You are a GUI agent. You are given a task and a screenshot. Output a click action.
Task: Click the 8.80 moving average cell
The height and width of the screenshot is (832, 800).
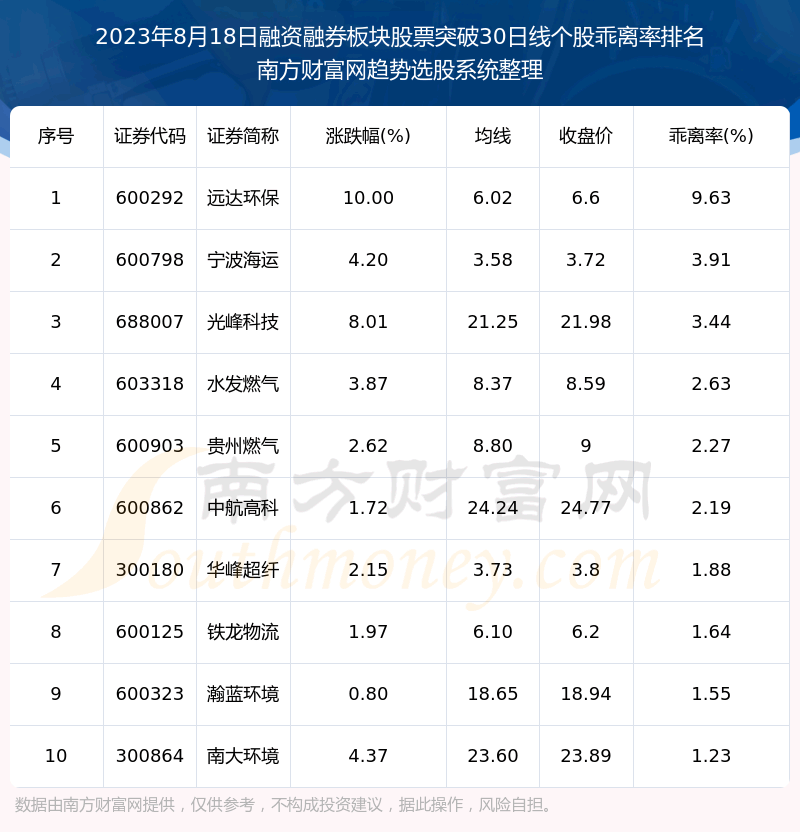(x=493, y=446)
